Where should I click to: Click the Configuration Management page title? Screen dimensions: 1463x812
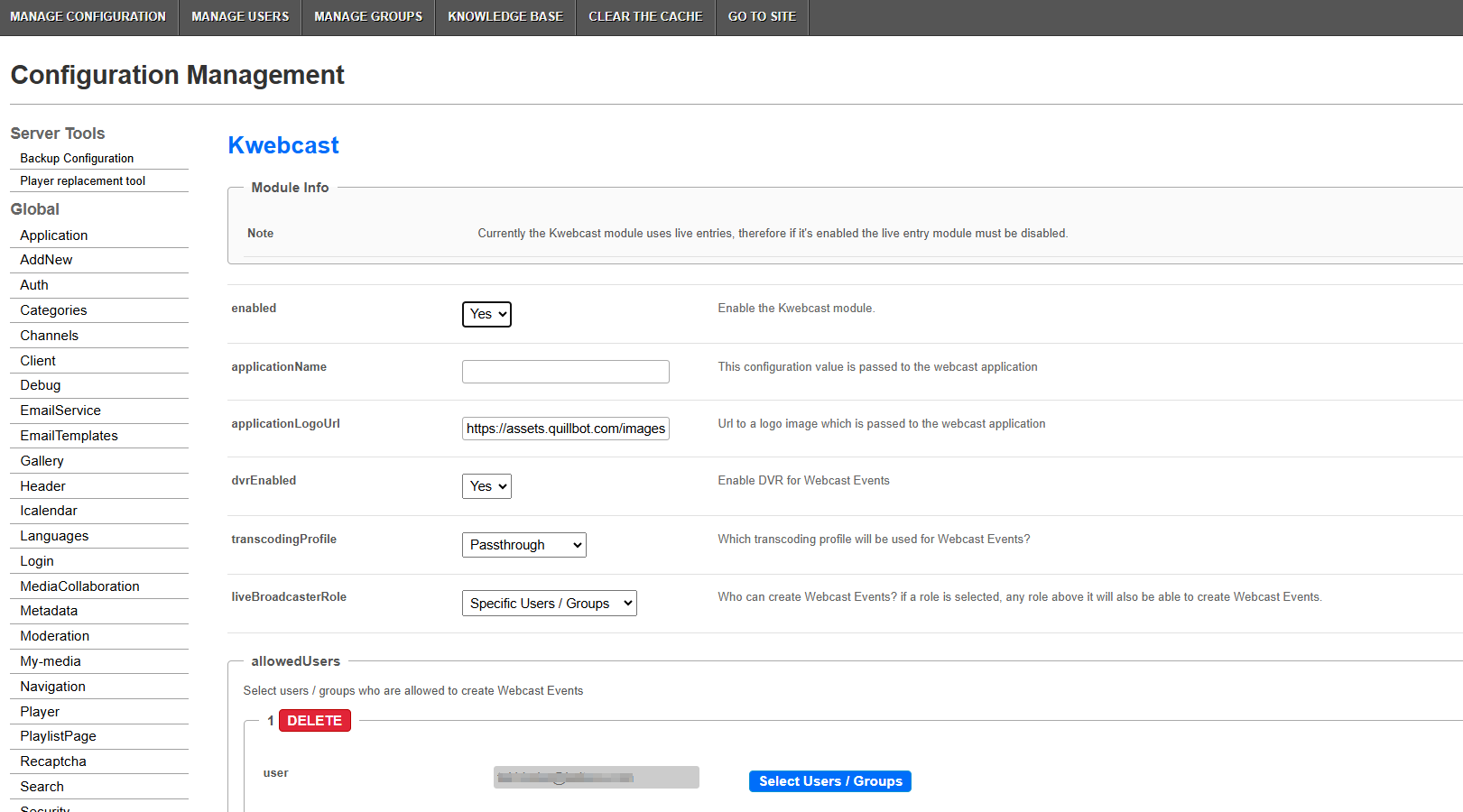pos(178,75)
